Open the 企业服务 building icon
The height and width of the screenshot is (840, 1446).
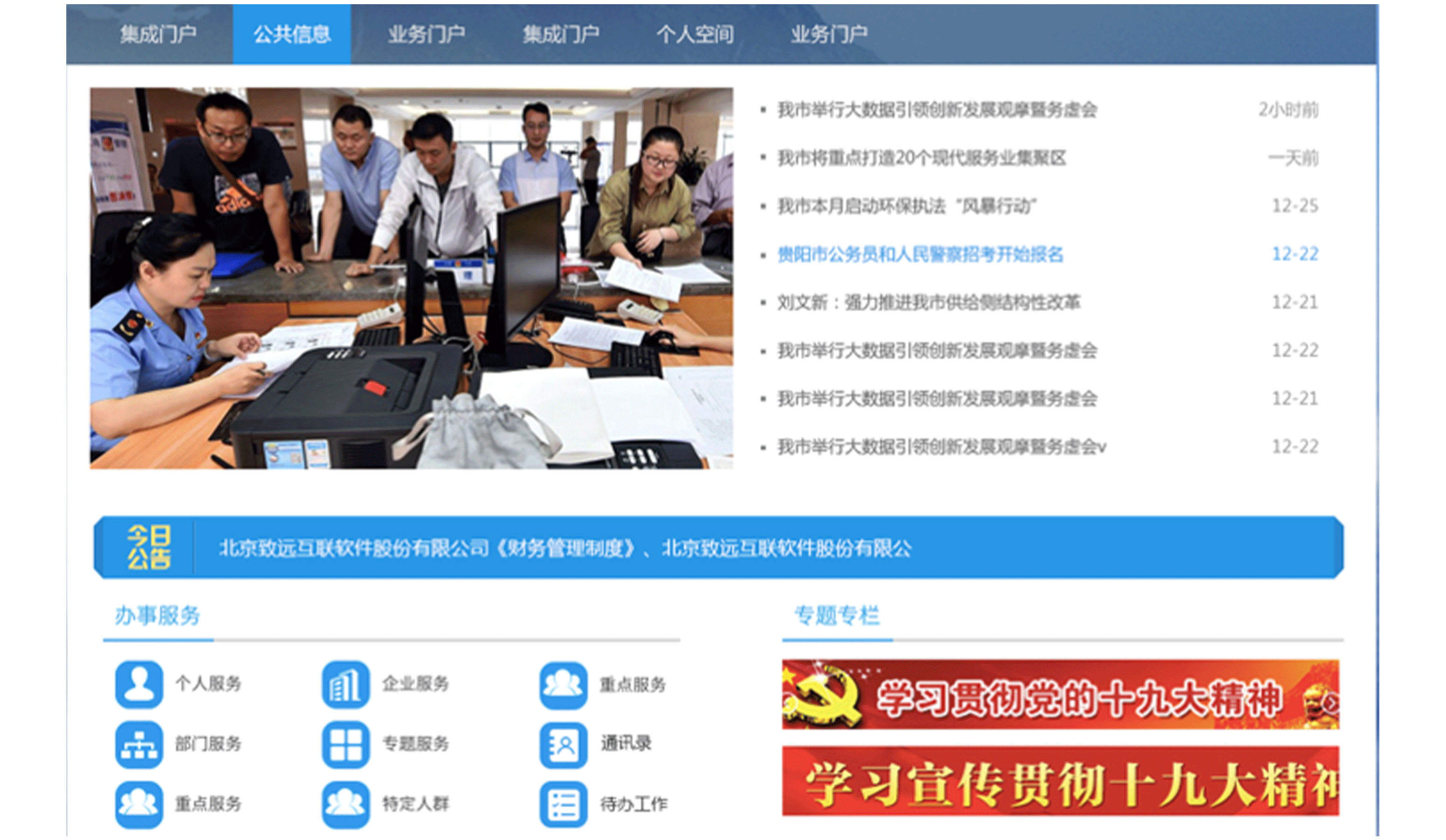(346, 685)
